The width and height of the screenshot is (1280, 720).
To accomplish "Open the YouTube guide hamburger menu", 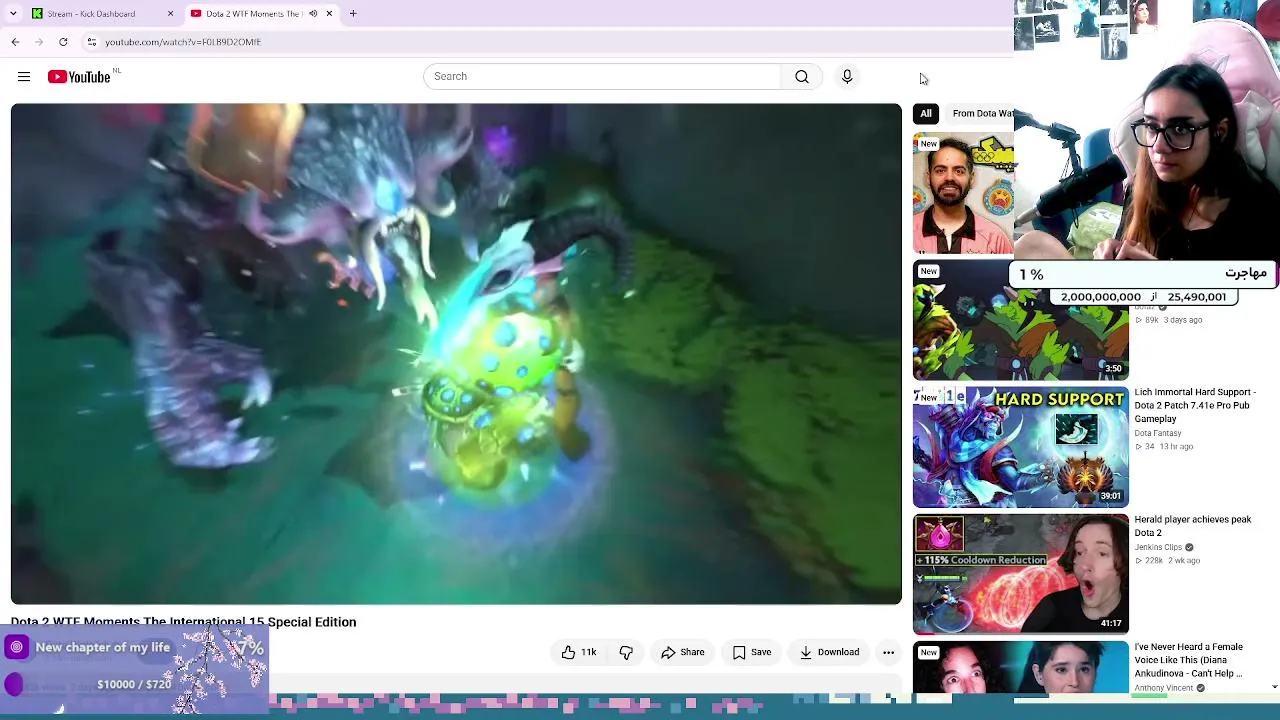I will (24, 77).
